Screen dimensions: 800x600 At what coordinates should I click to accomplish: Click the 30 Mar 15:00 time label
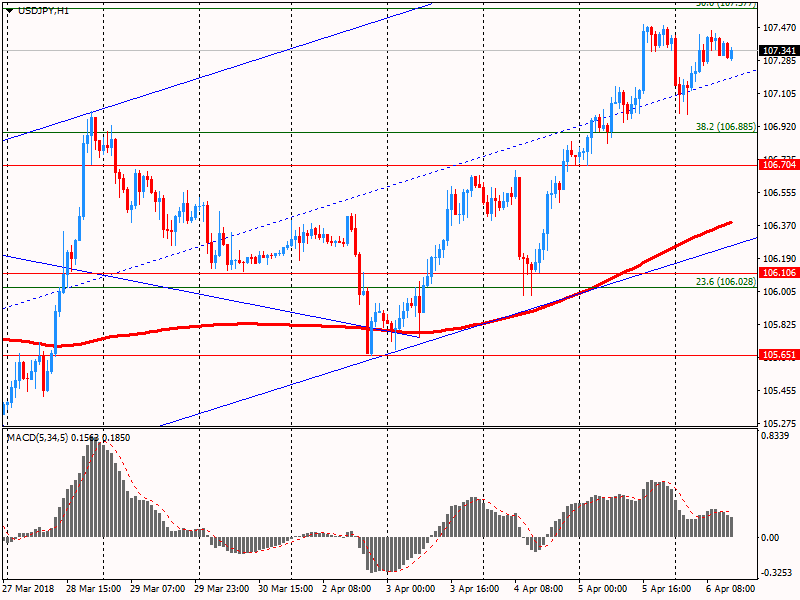286,589
